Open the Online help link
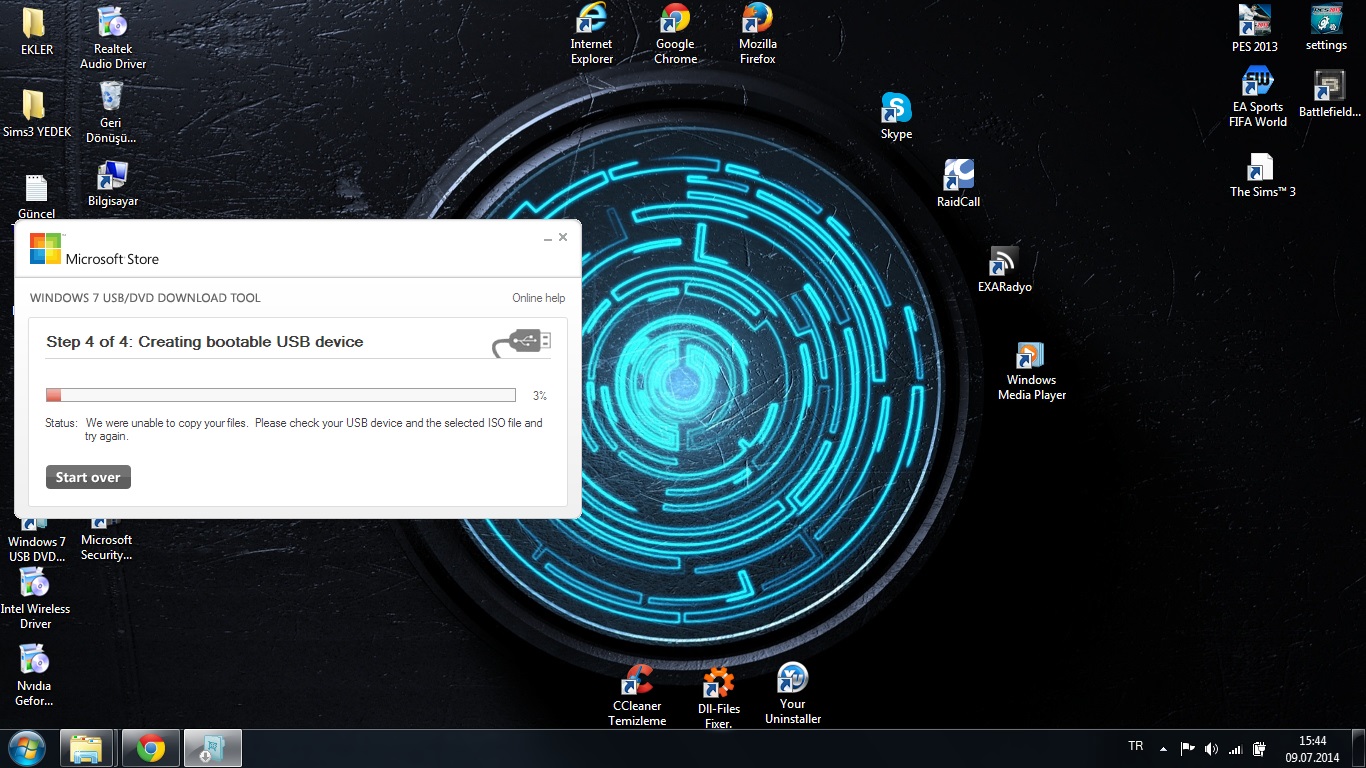This screenshot has width=1366, height=768. [x=538, y=298]
